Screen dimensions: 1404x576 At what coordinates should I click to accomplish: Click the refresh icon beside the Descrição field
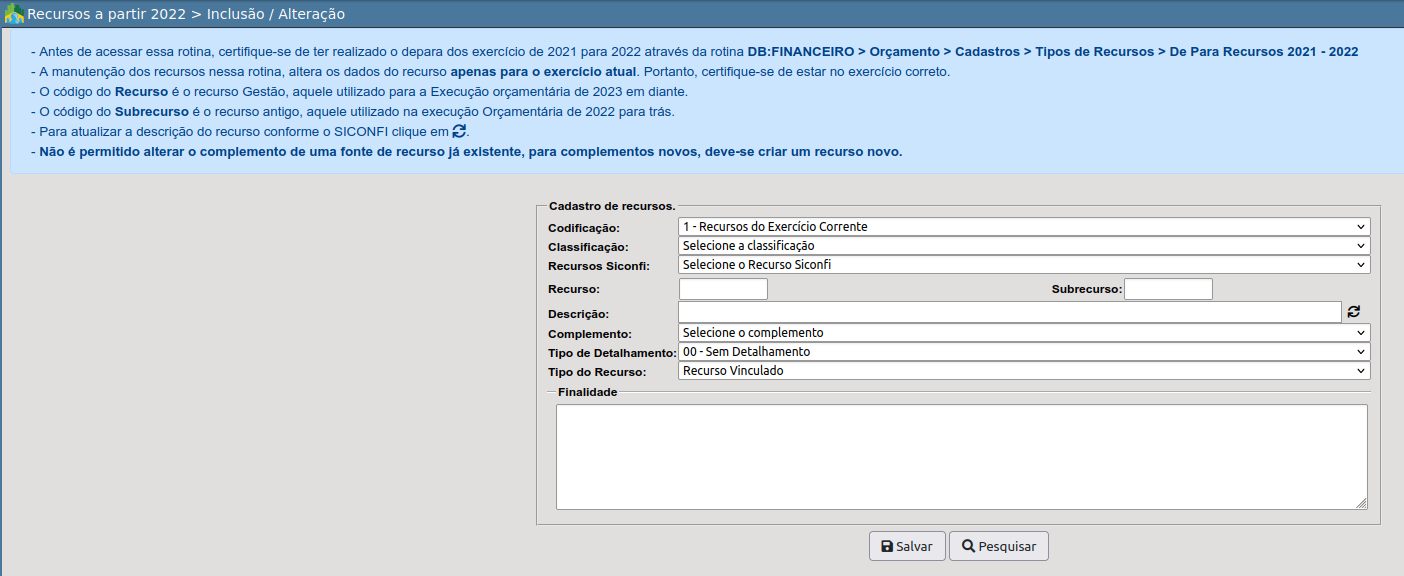tap(1354, 312)
